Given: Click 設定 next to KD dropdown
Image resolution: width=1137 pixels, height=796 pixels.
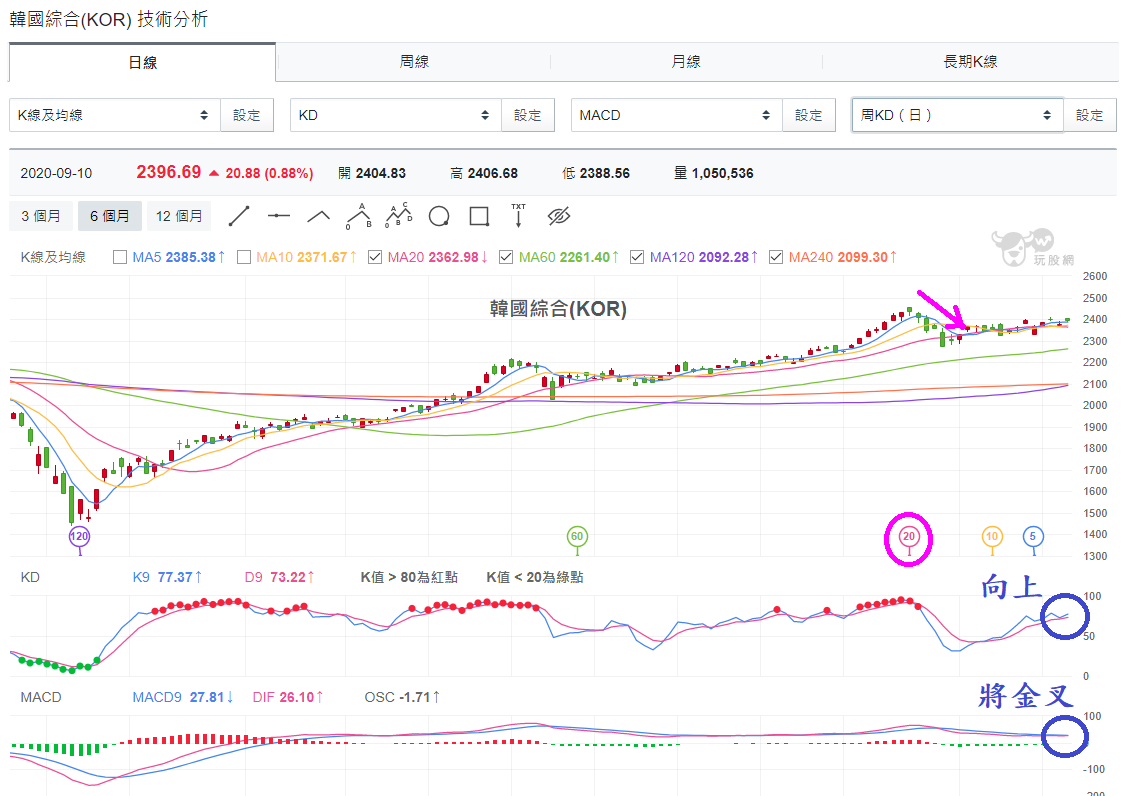Looking at the screenshot, I should click(528, 115).
